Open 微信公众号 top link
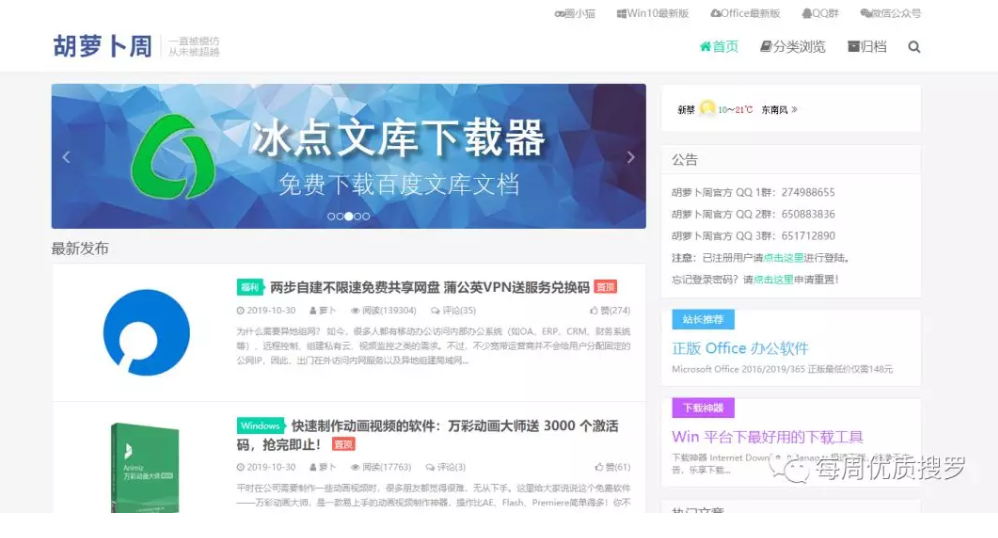This screenshot has width=998, height=538. point(890,13)
